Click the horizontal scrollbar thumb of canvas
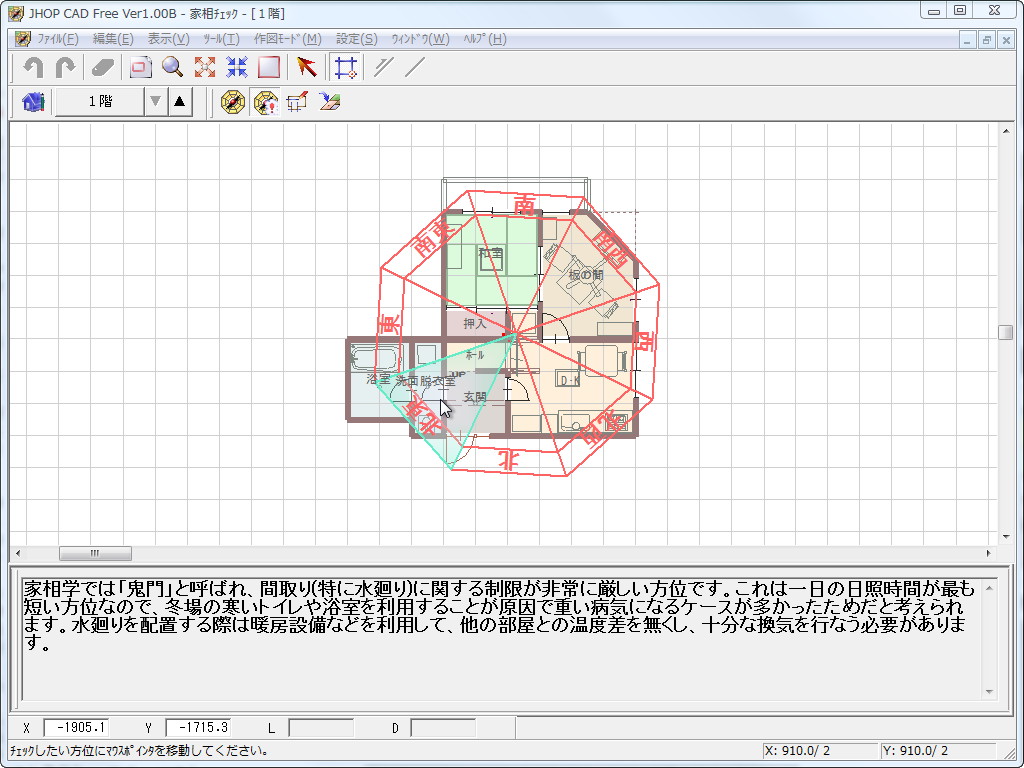Image resolution: width=1024 pixels, height=768 pixels. pyautogui.click(x=95, y=553)
